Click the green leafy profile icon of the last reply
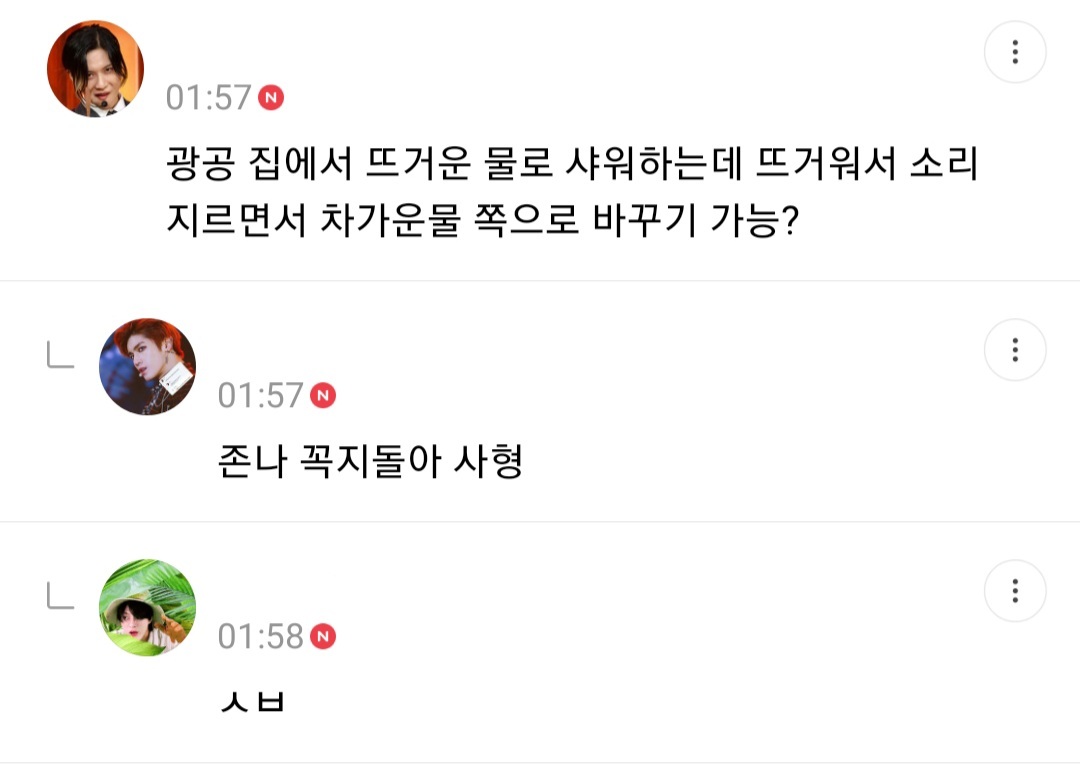Viewport: 1080px width, 771px height. coord(147,607)
